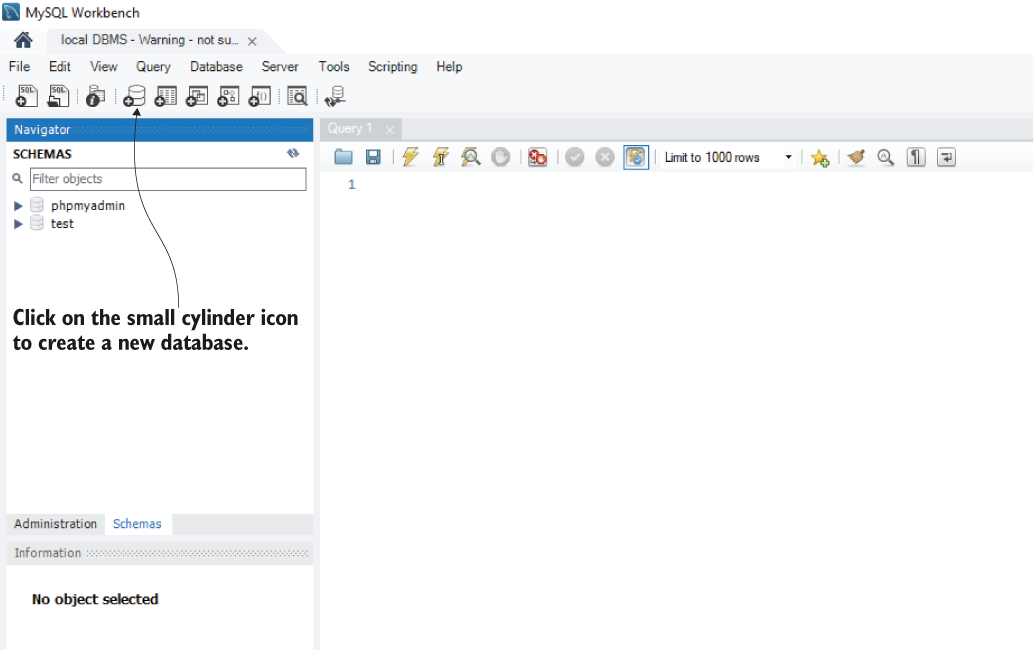Open the Create new view icon
The width and height of the screenshot is (1033, 650).
coord(196,95)
